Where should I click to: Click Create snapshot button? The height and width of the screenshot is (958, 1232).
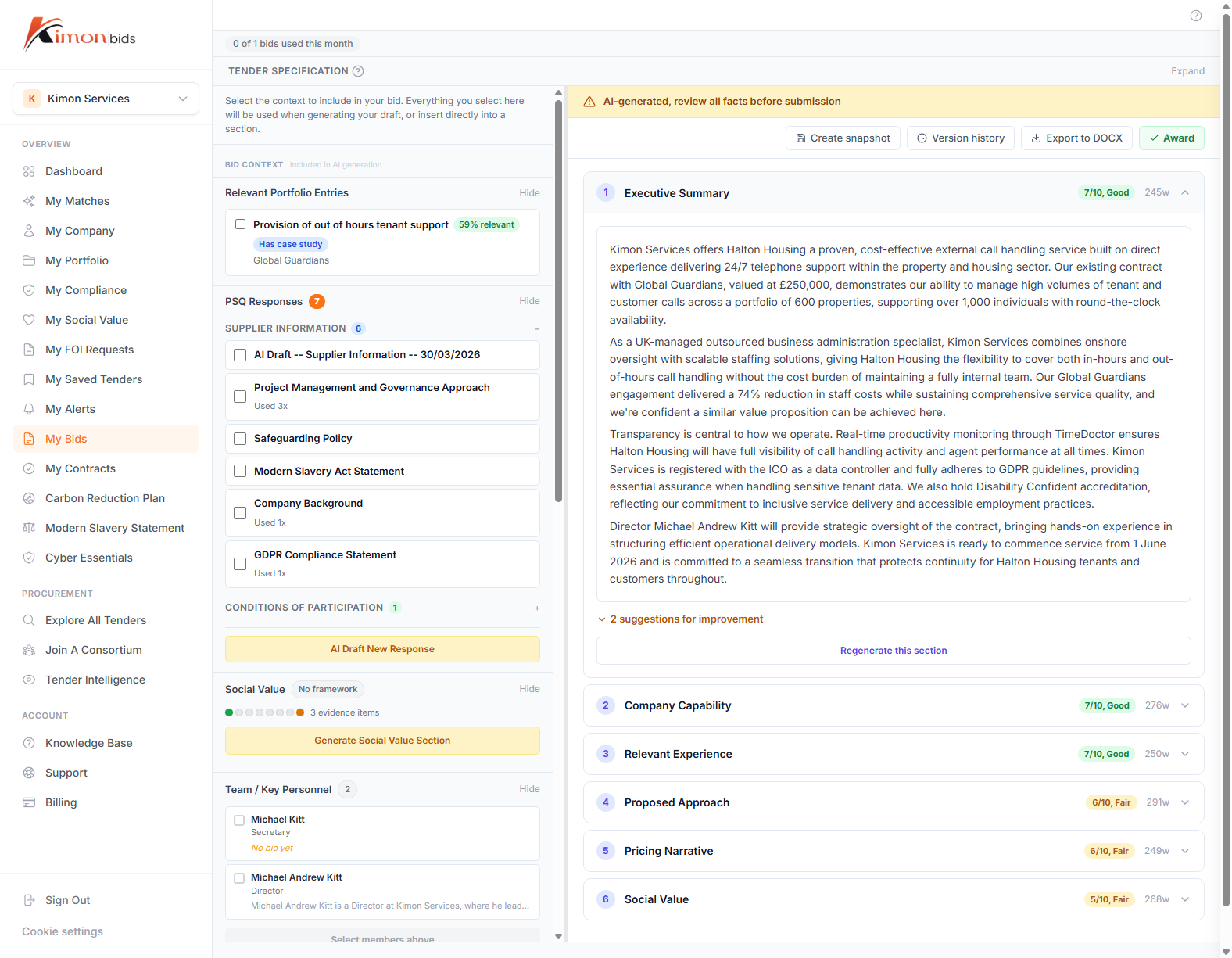click(x=843, y=138)
